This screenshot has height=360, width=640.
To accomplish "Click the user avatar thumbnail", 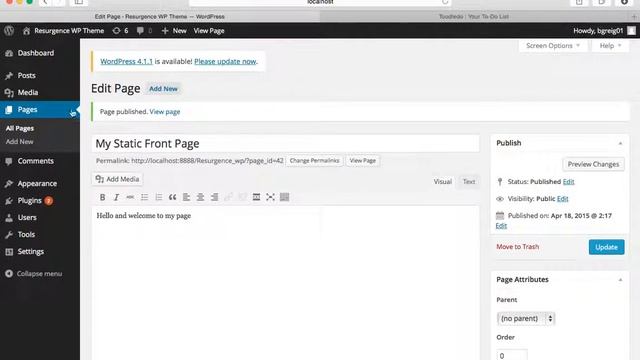I will 631,31.
